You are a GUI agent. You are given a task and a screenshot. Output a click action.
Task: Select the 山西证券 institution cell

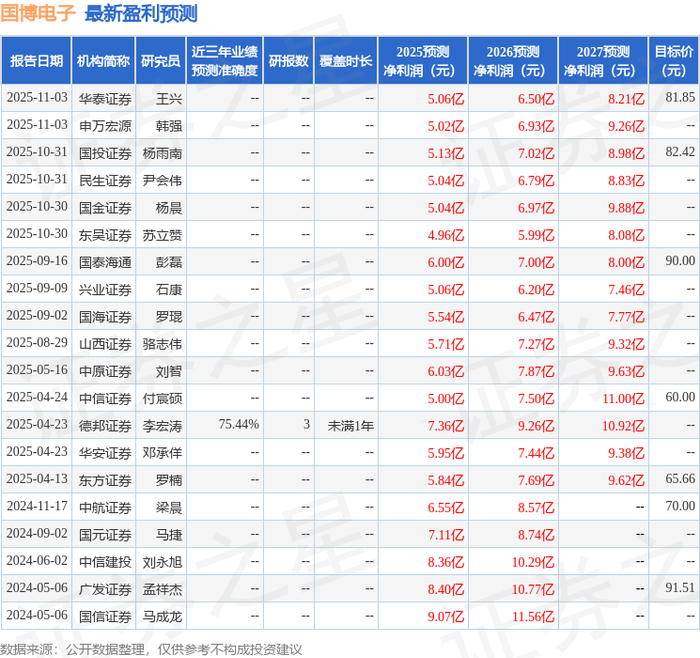pos(105,344)
